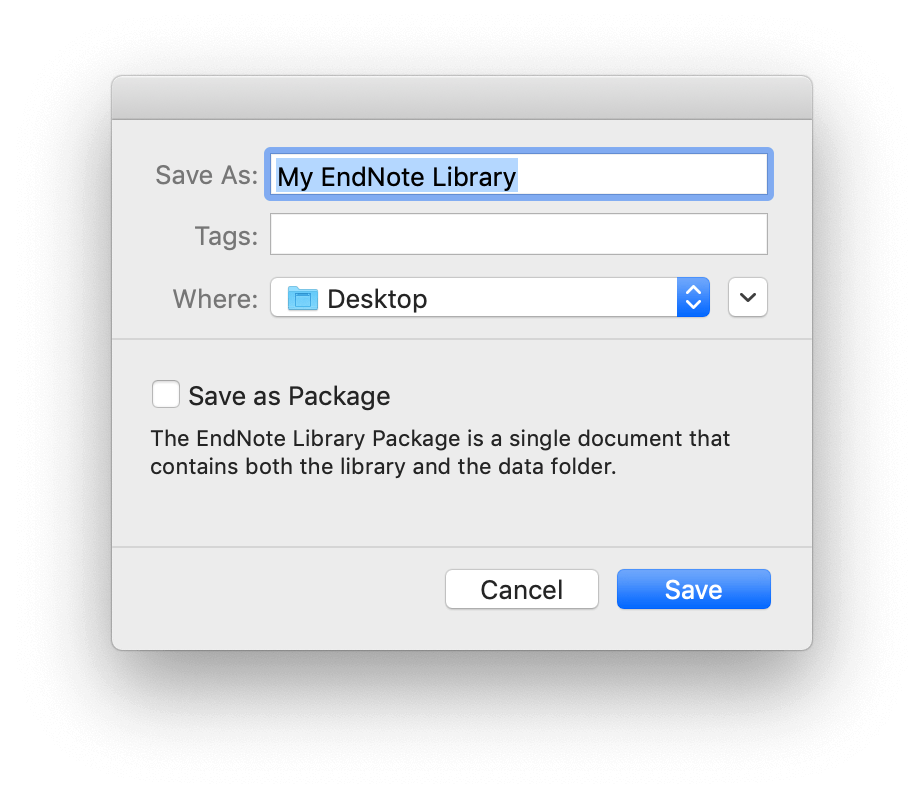Expand the full save dialog view
924x798 pixels.
click(x=748, y=297)
